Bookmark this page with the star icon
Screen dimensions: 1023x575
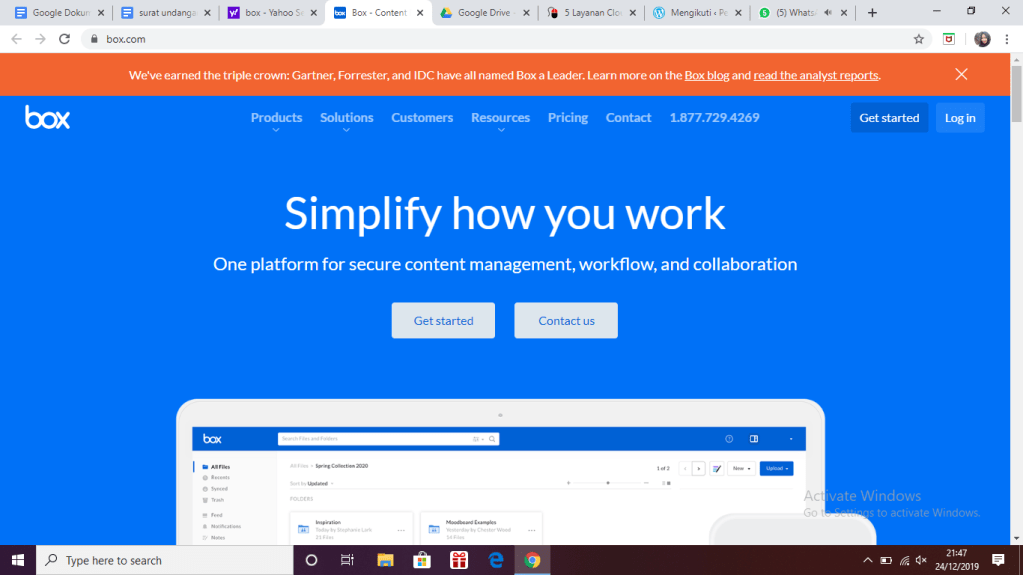click(x=918, y=39)
